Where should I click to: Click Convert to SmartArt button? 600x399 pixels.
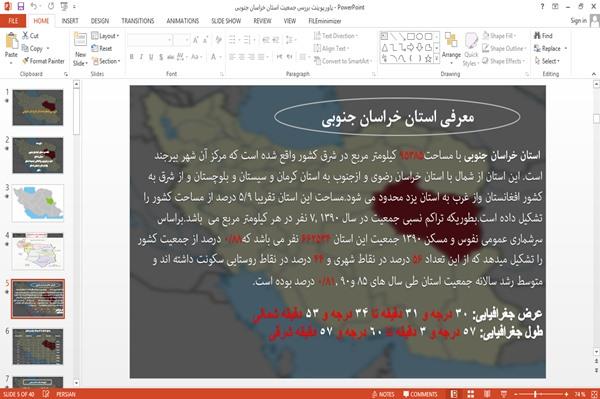click(343, 61)
